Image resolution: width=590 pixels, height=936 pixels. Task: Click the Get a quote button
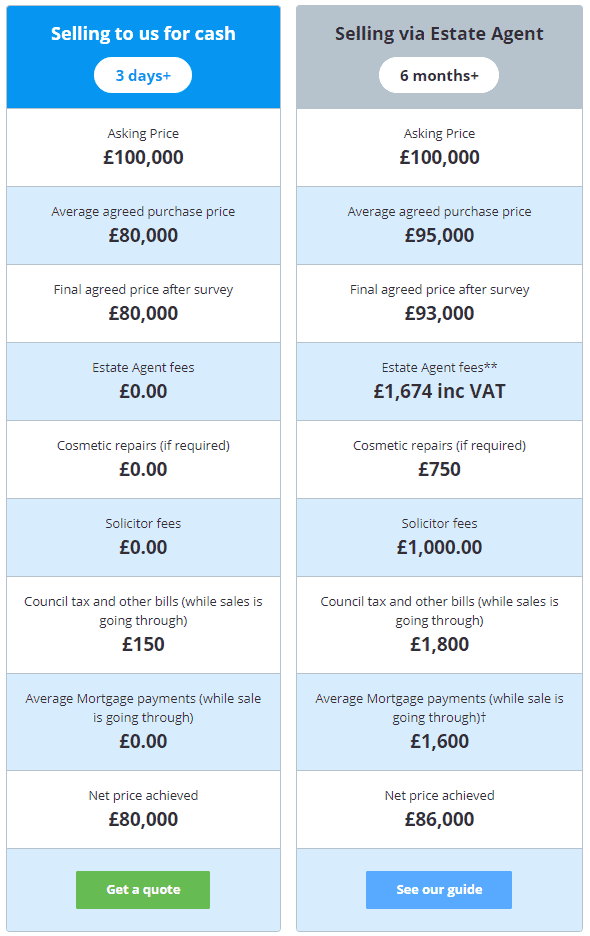[142, 889]
